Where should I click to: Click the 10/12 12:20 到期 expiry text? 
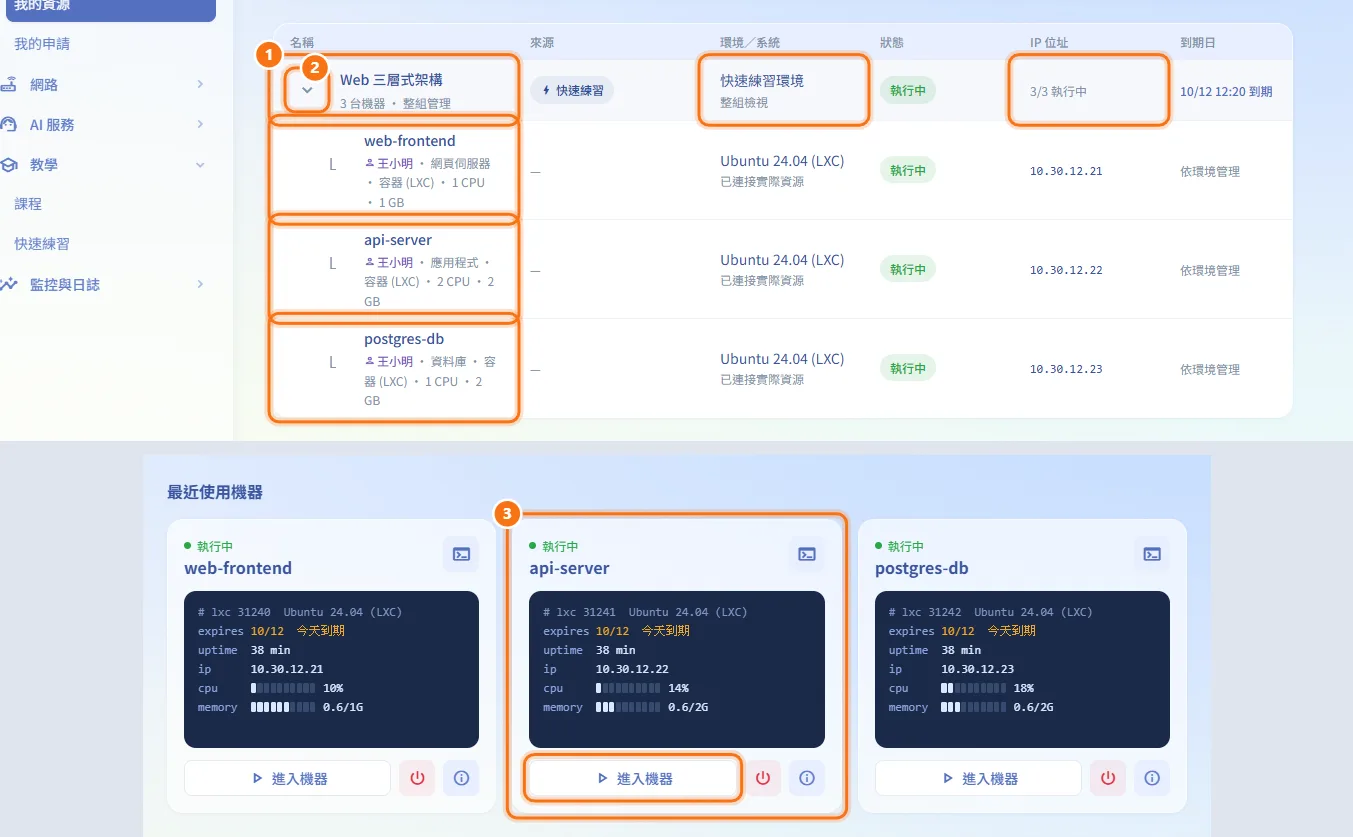(1226, 91)
